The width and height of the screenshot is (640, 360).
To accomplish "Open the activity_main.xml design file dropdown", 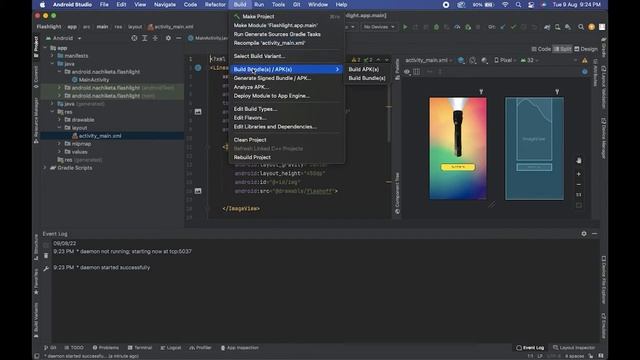I will click(429, 60).
